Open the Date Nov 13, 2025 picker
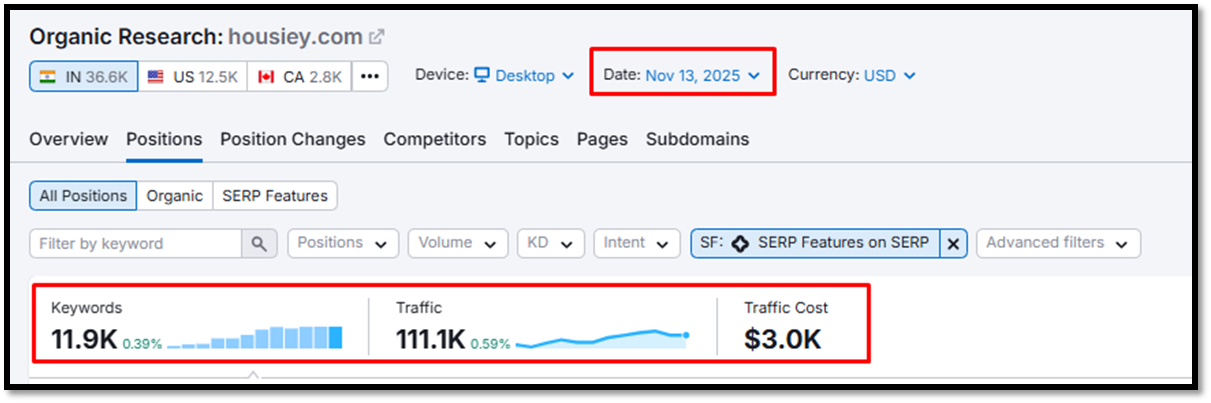The width and height of the screenshot is (1211, 403). point(682,75)
